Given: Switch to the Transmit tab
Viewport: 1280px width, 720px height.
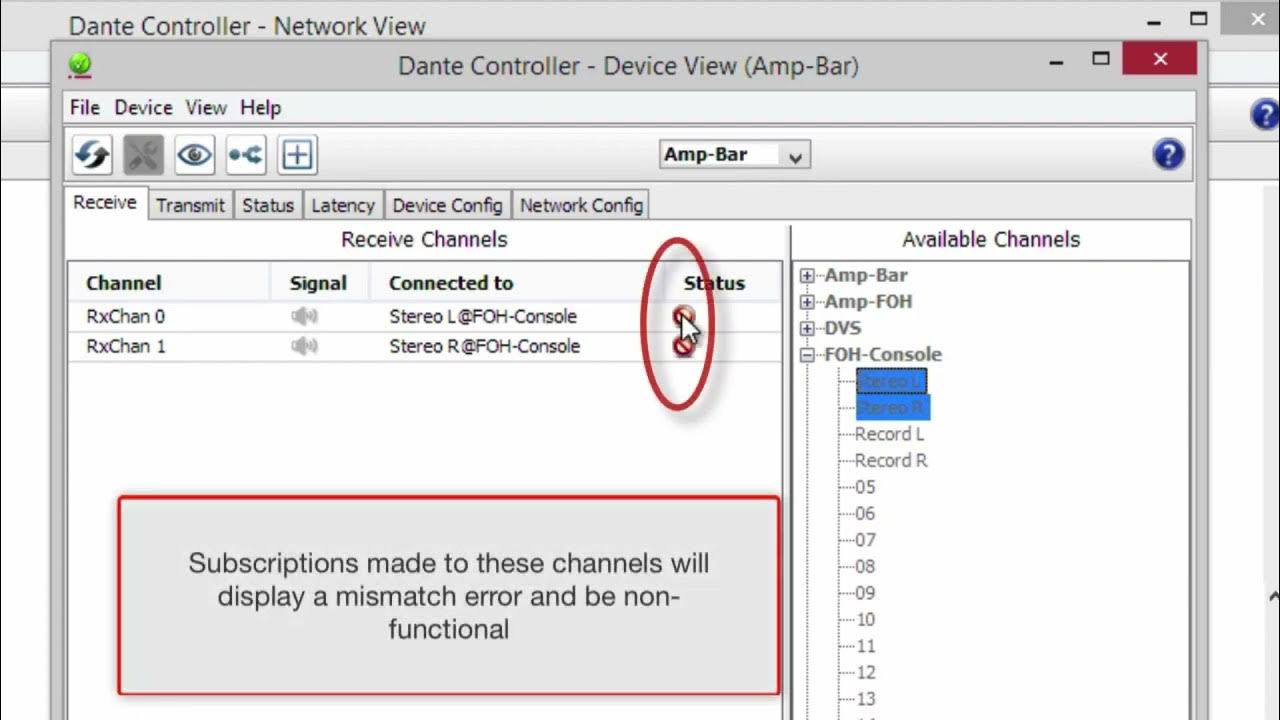Looking at the screenshot, I should pyautogui.click(x=190, y=205).
